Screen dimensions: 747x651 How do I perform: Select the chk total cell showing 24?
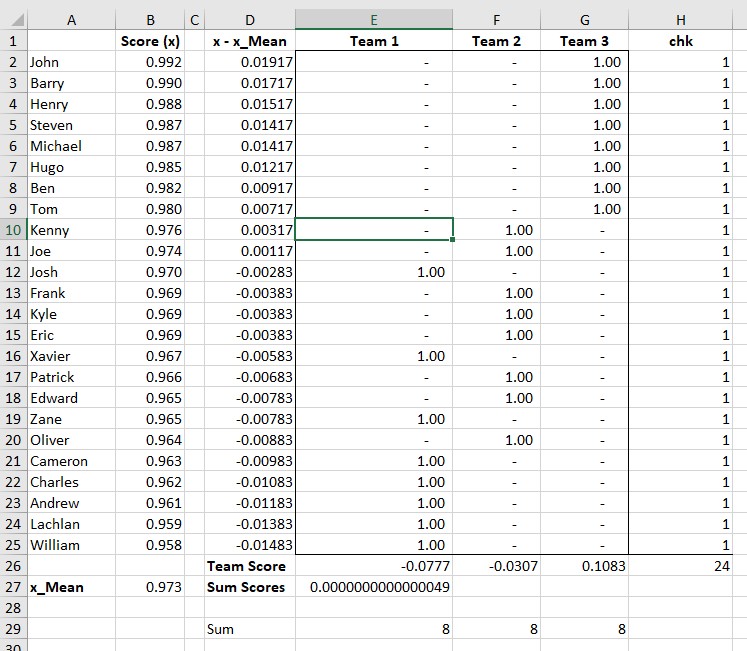pyautogui.click(x=681, y=566)
